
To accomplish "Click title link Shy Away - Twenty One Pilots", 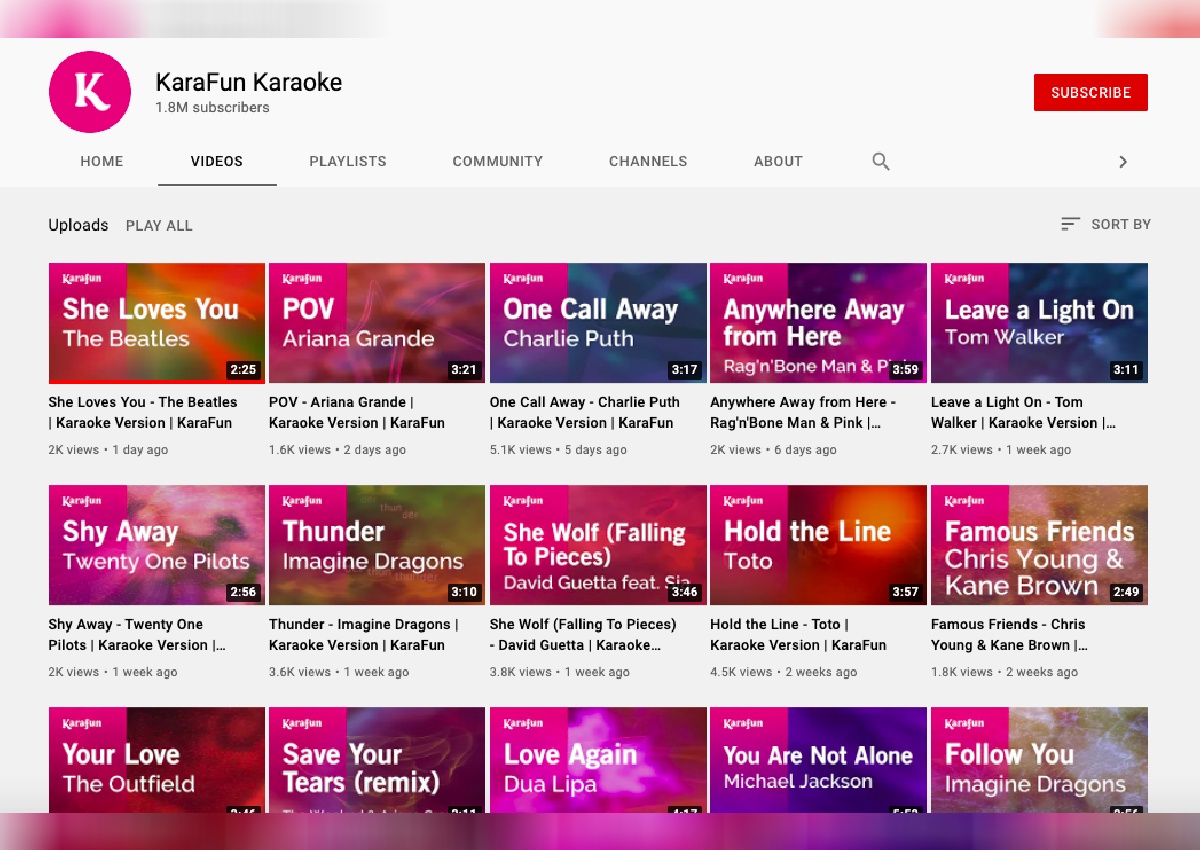I will tap(138, 634).
